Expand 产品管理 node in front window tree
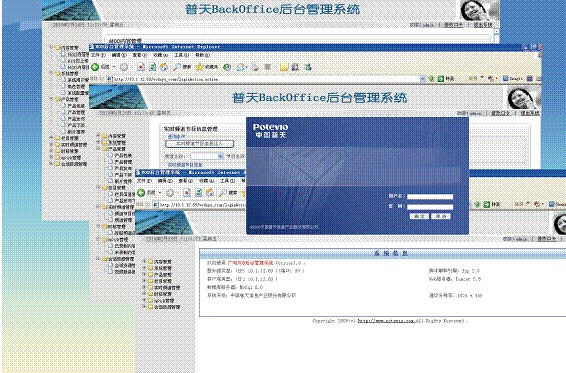 click(144, 274)
